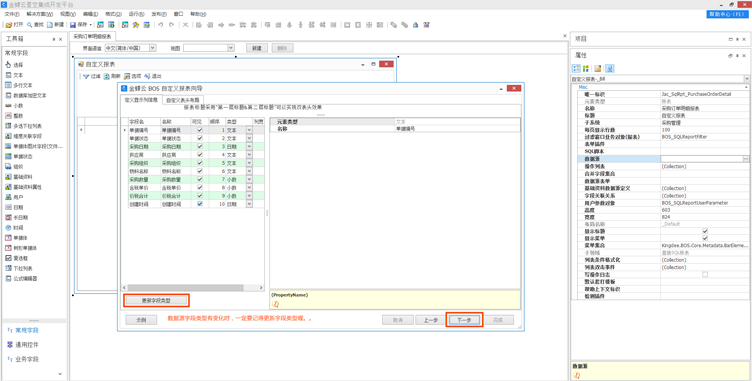Viewport: 752px width, 381px height.
Task: Uncheck the 显示标题 property checkbox
Action: (x=705, y=231)
